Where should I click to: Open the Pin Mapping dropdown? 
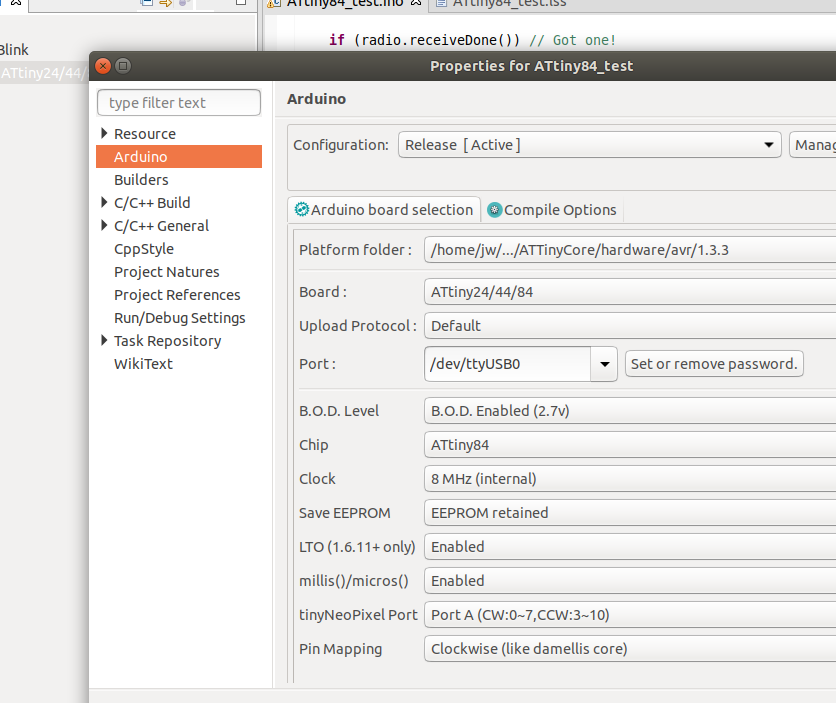pos(630,649)
